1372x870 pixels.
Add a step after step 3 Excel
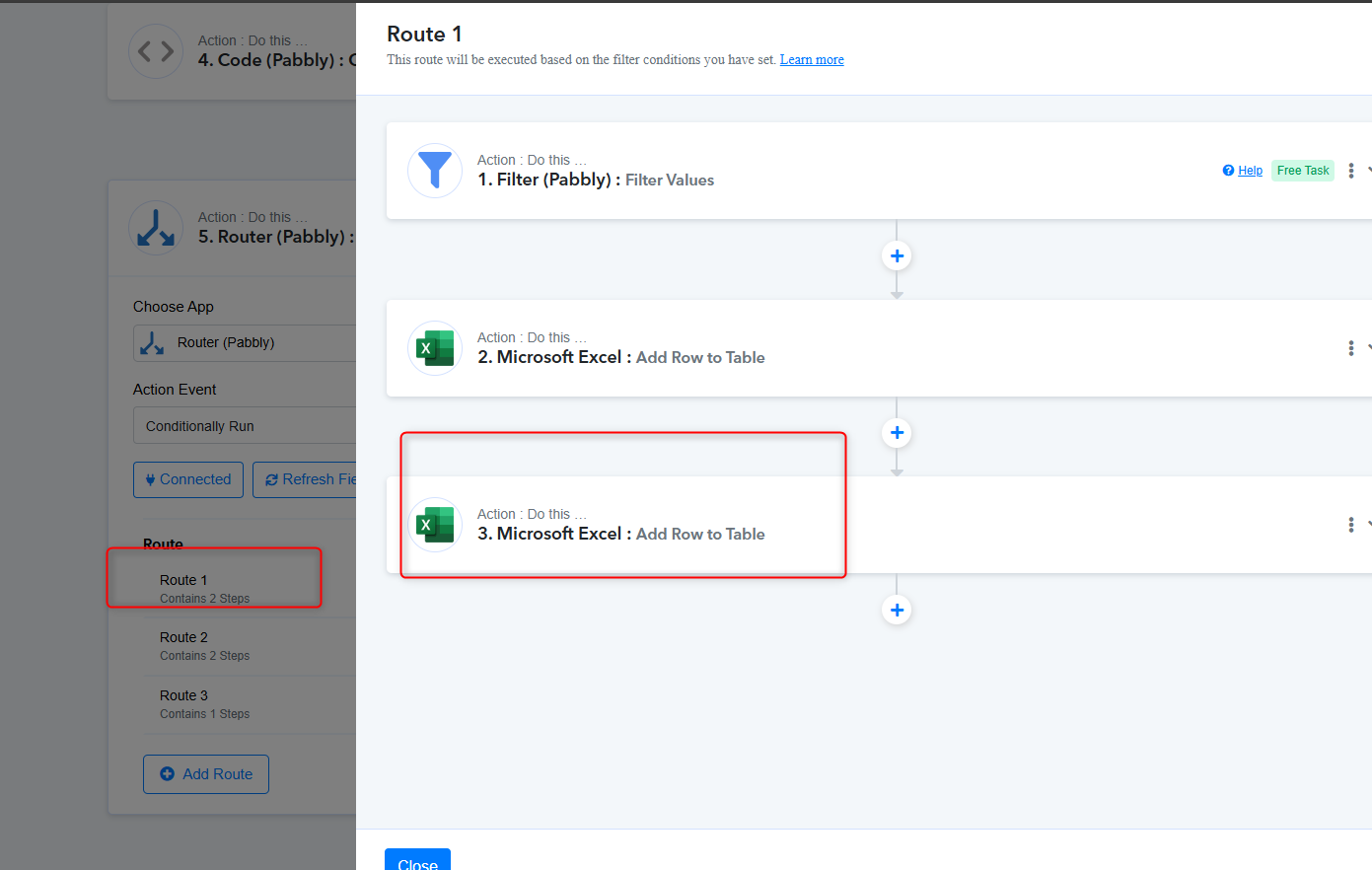coord(897,610)
